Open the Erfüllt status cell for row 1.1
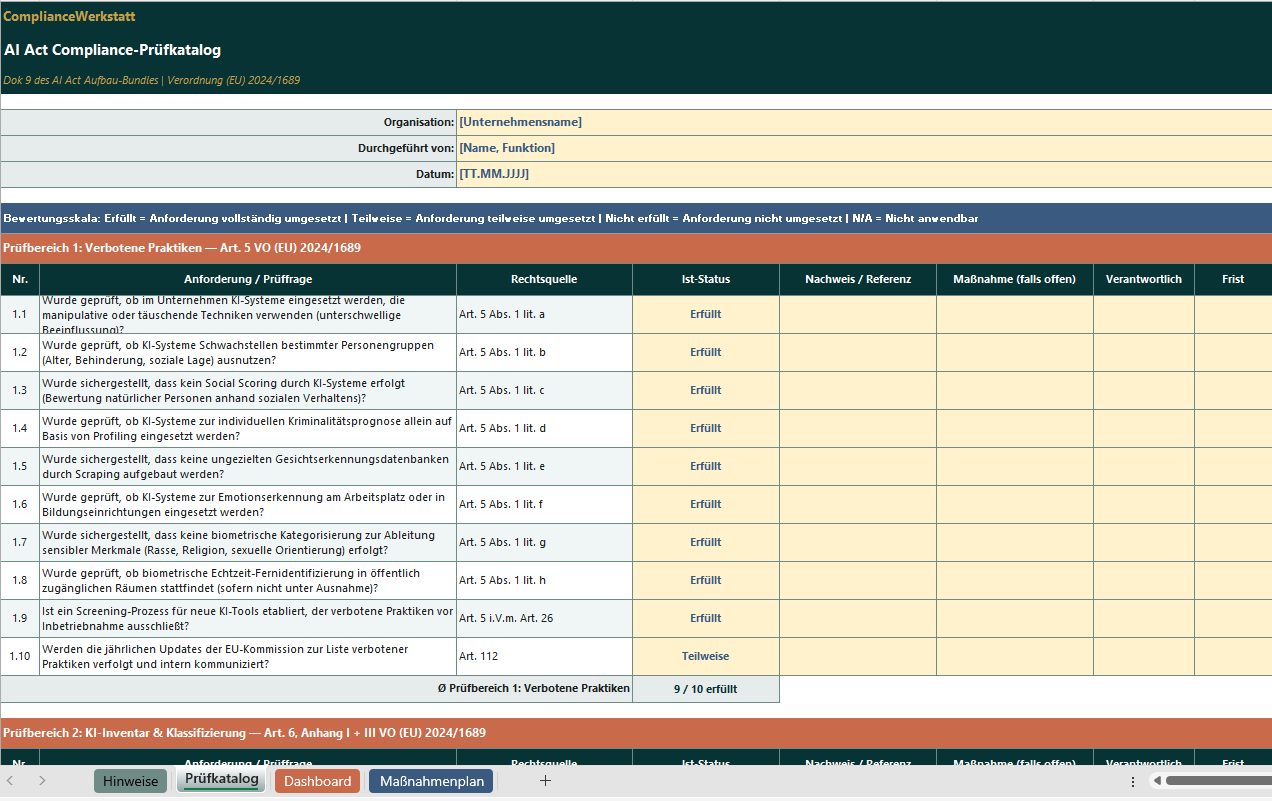This screenshot has height=801, width=1272. (x=705, y=314)
